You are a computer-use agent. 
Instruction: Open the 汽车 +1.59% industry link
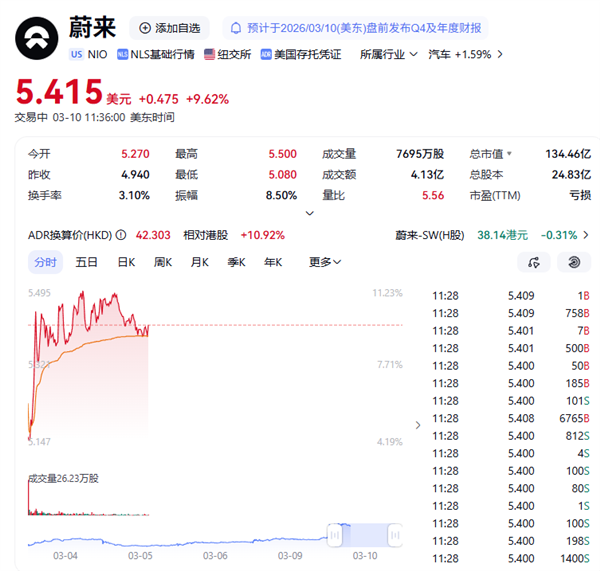[465, 54]
